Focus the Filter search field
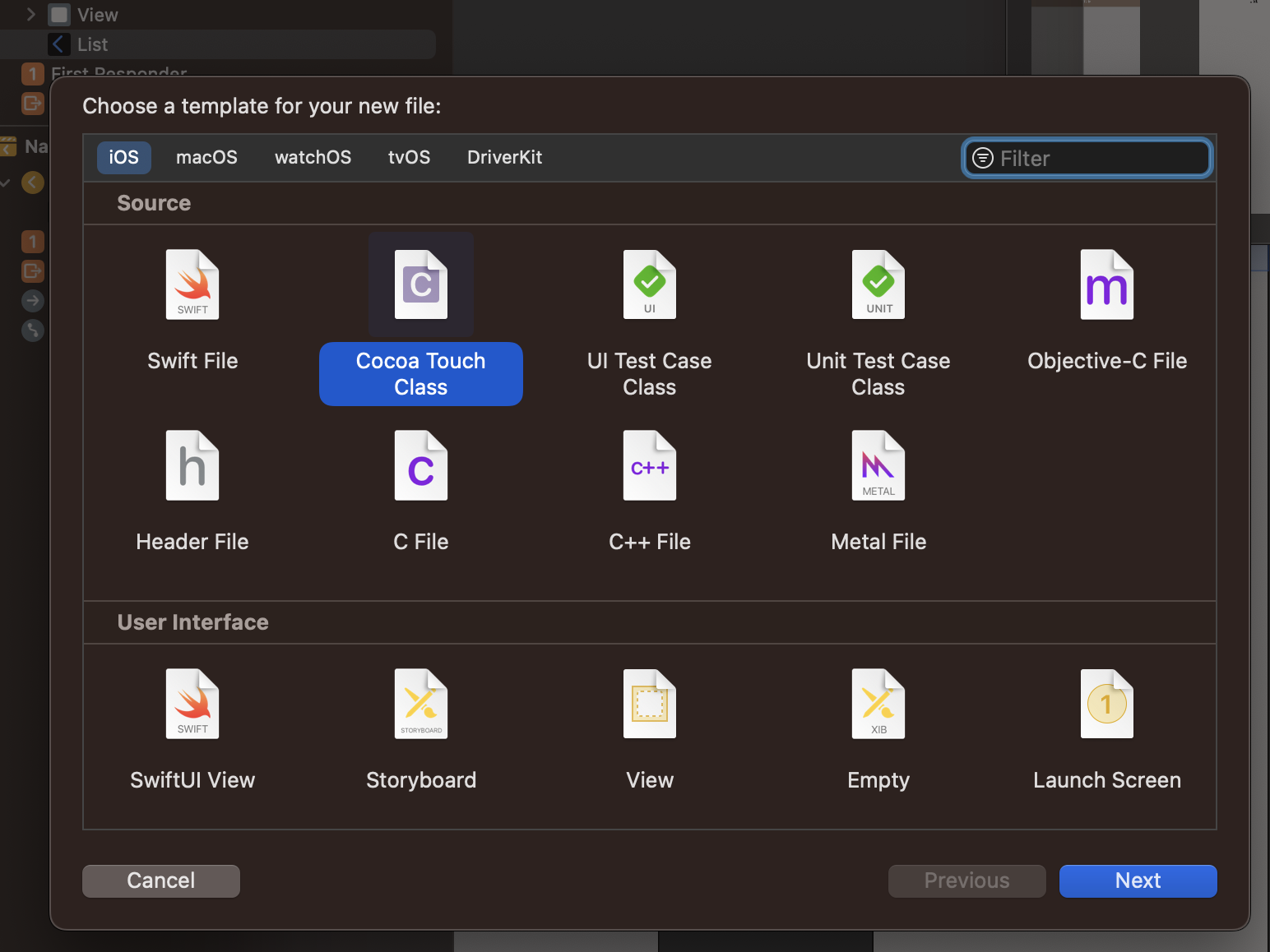 [1087, 158]
